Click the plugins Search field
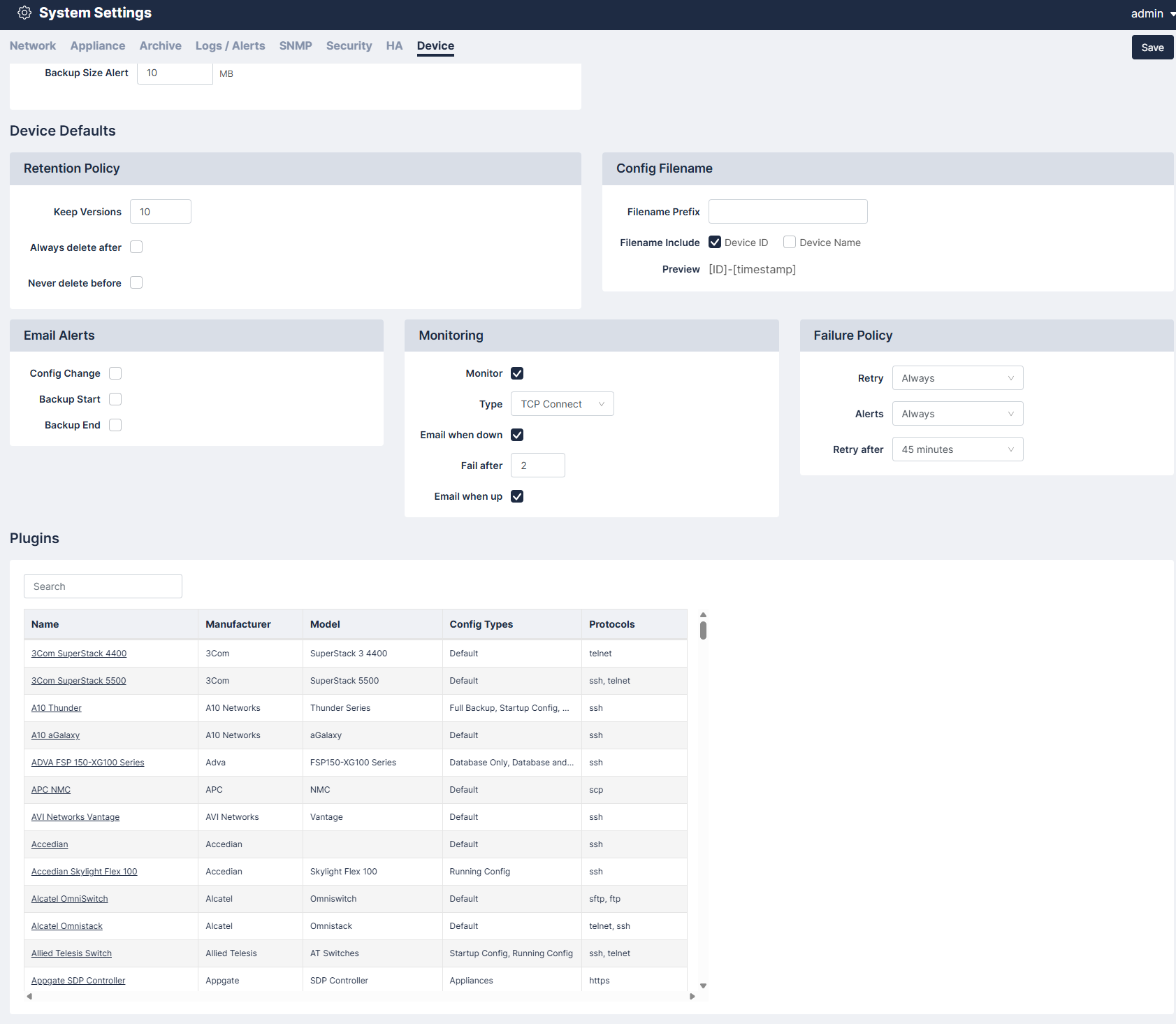 pos(103,586)
